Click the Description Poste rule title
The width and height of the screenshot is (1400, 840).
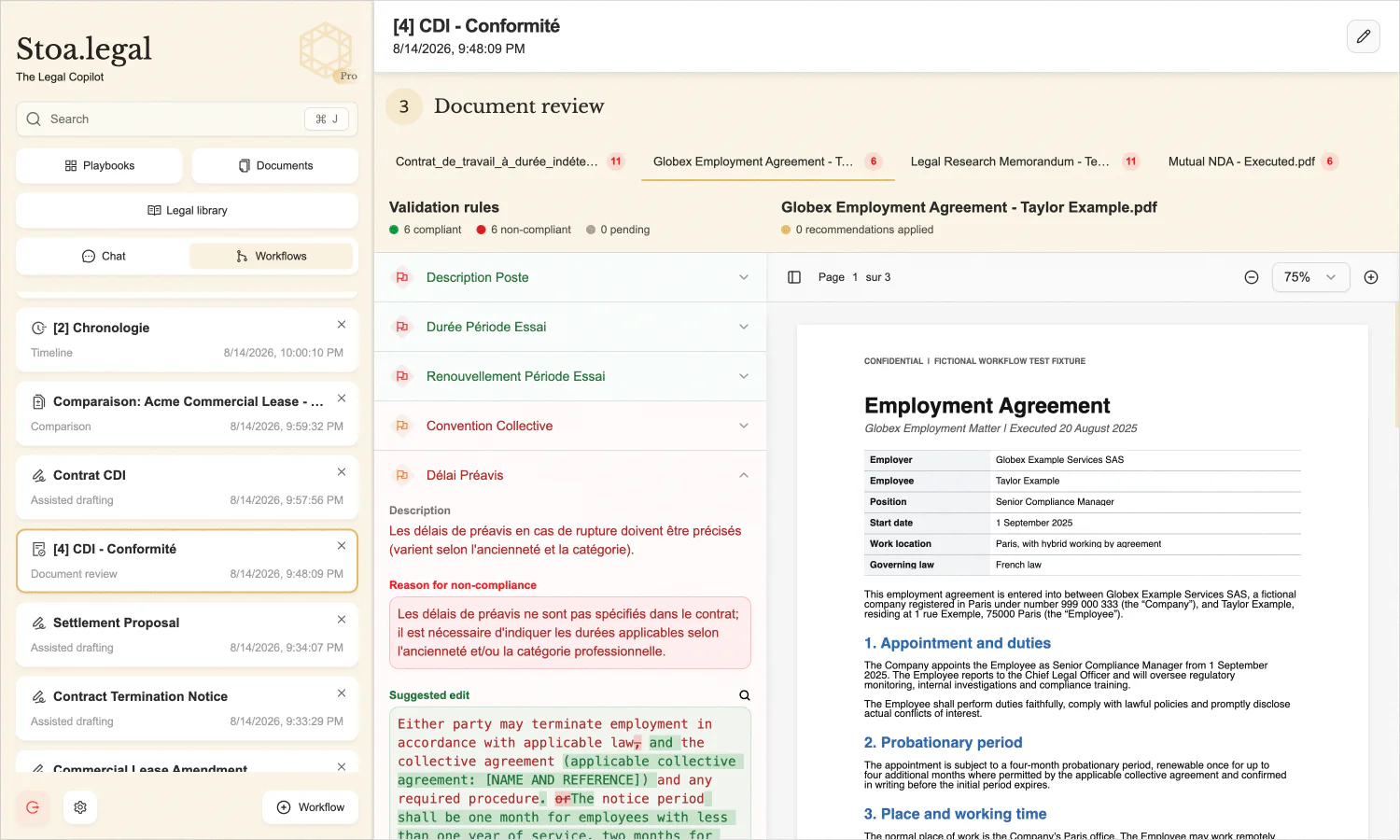point(478,277)
